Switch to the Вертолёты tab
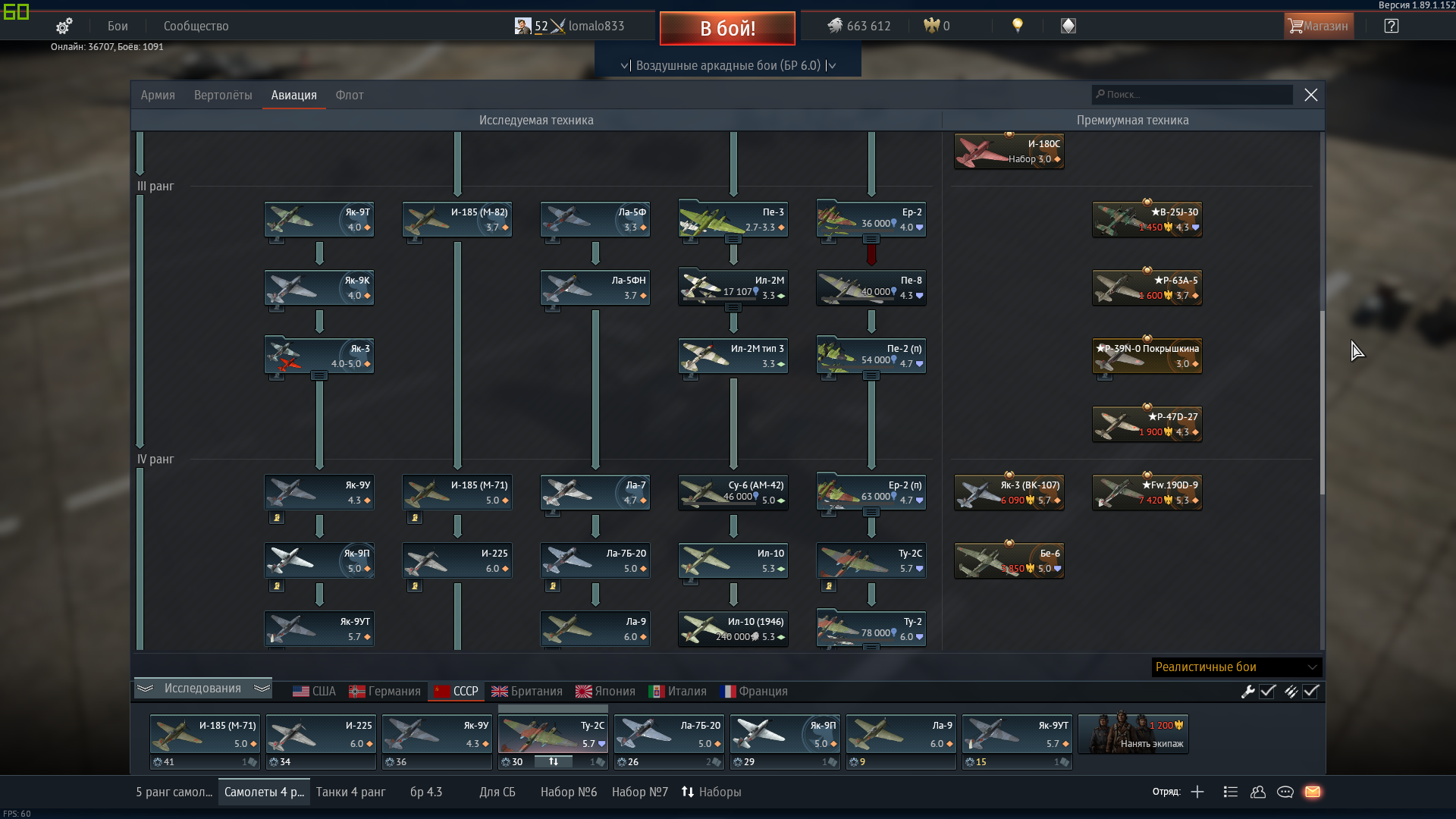 click(x=223, y=95)
